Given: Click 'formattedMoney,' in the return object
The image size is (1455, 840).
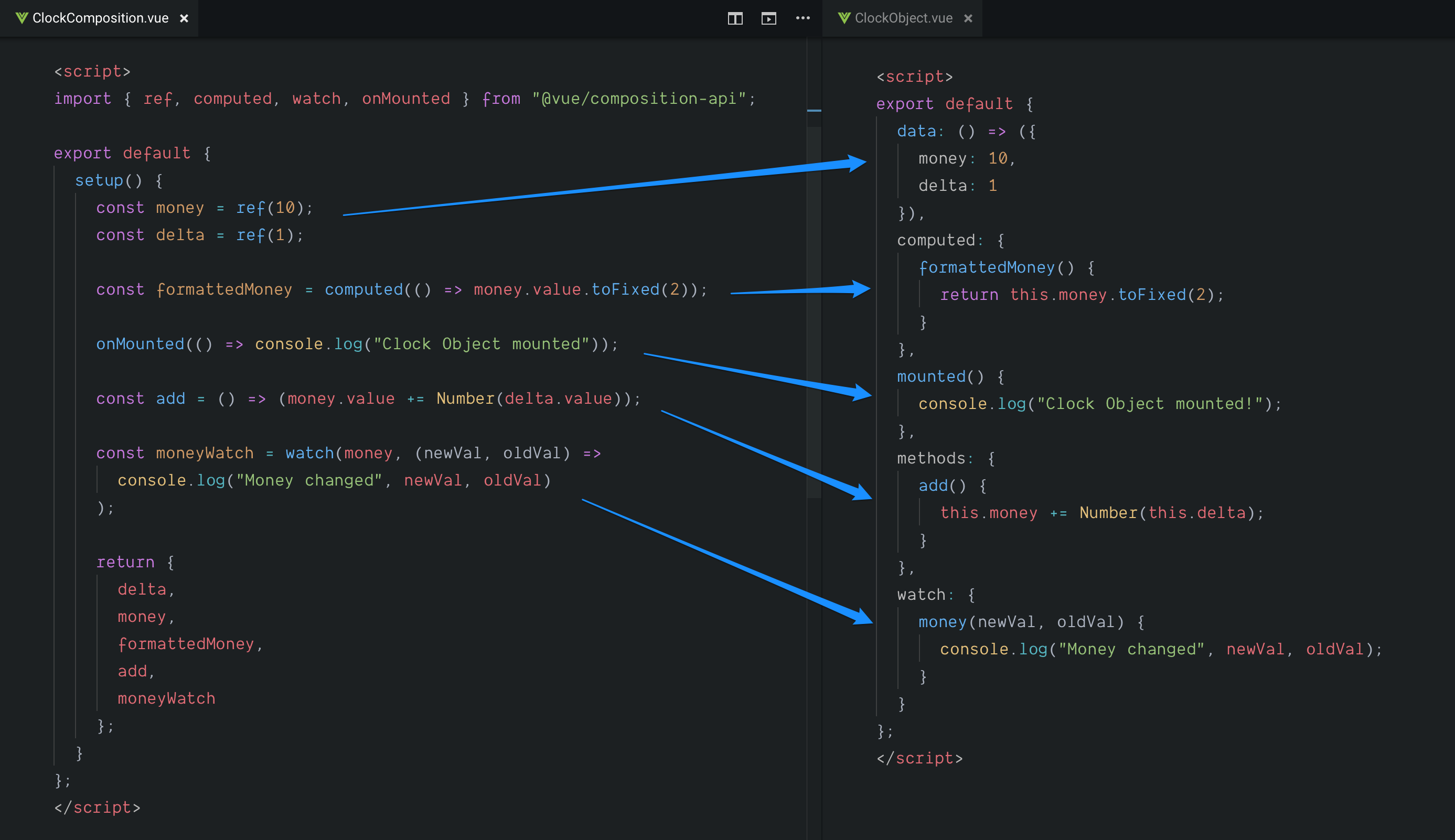Looking at the screenshot, I should click(190, 644).
